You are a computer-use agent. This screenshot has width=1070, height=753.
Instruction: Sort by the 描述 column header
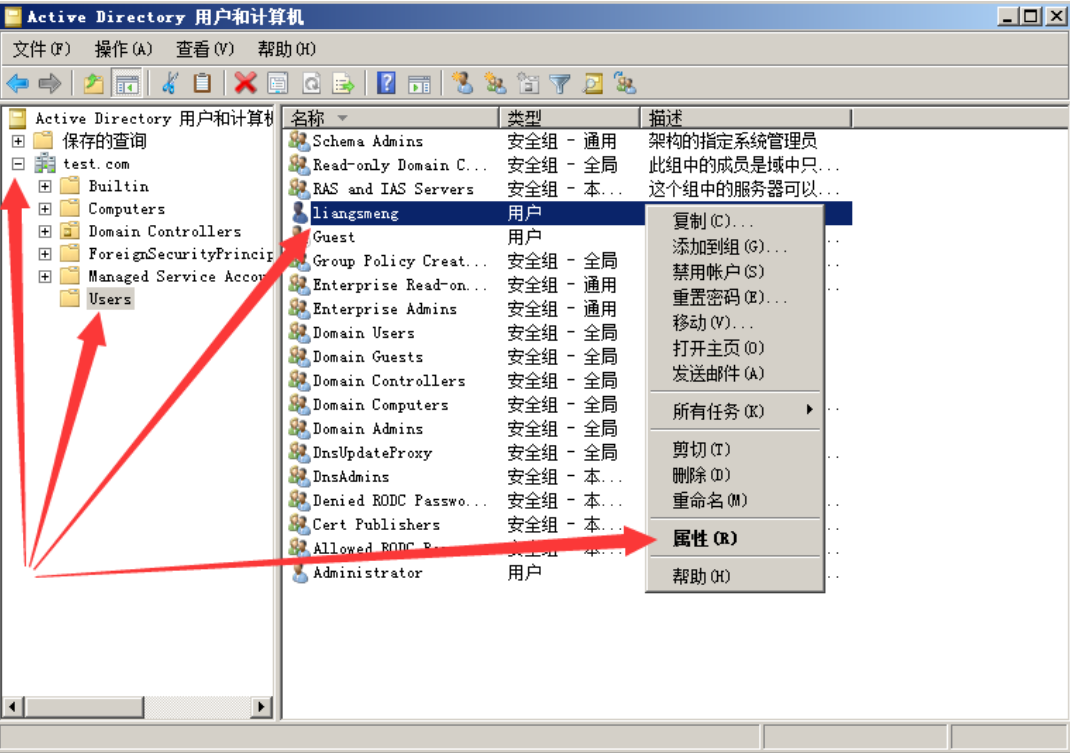(x=747, y=118)
